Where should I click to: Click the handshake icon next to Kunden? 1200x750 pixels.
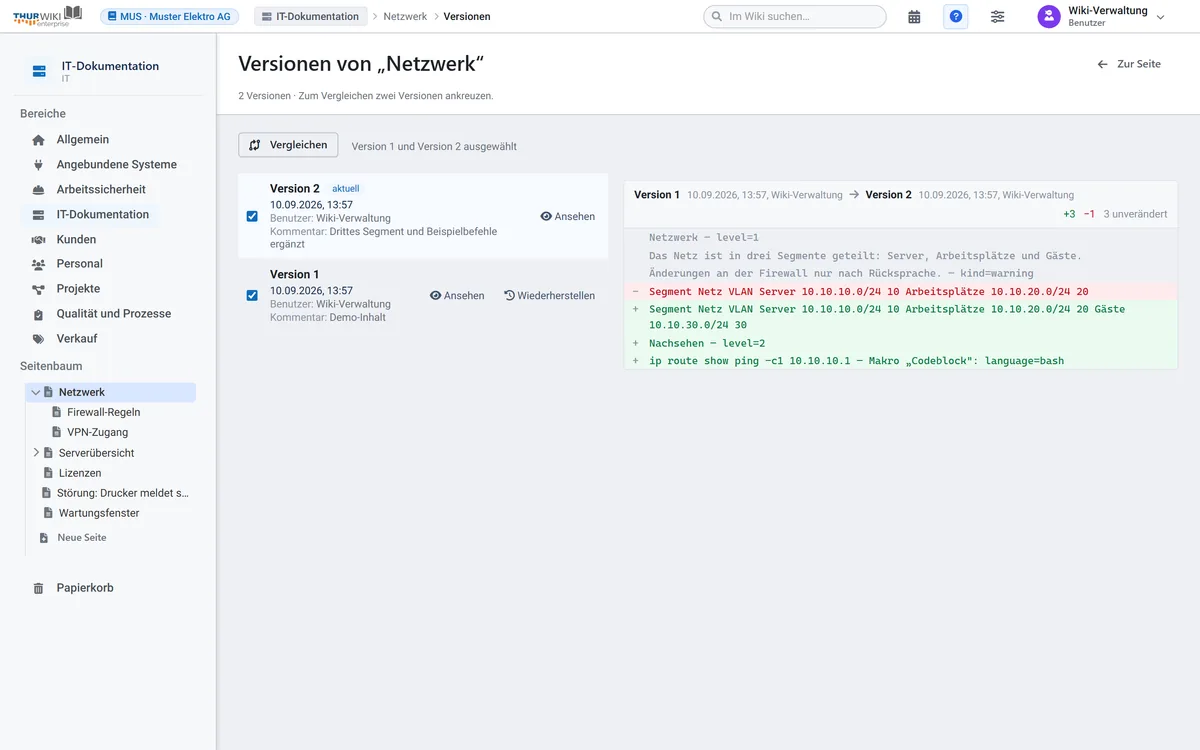[39, 240]
